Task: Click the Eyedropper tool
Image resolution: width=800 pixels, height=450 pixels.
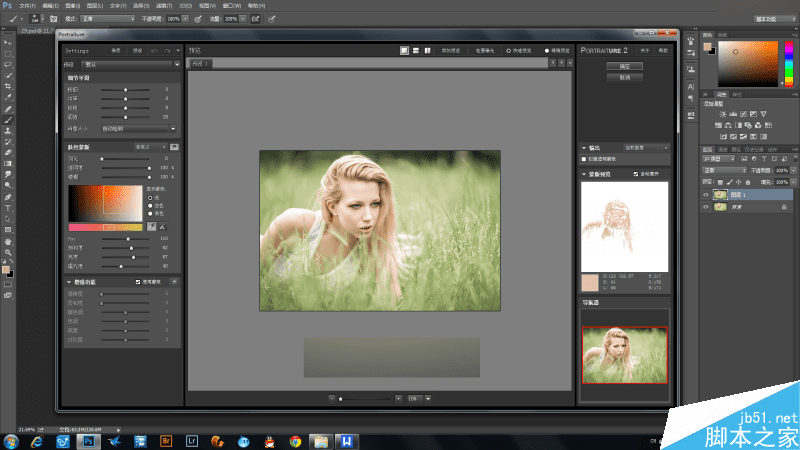Action: [x=9, y=97]
